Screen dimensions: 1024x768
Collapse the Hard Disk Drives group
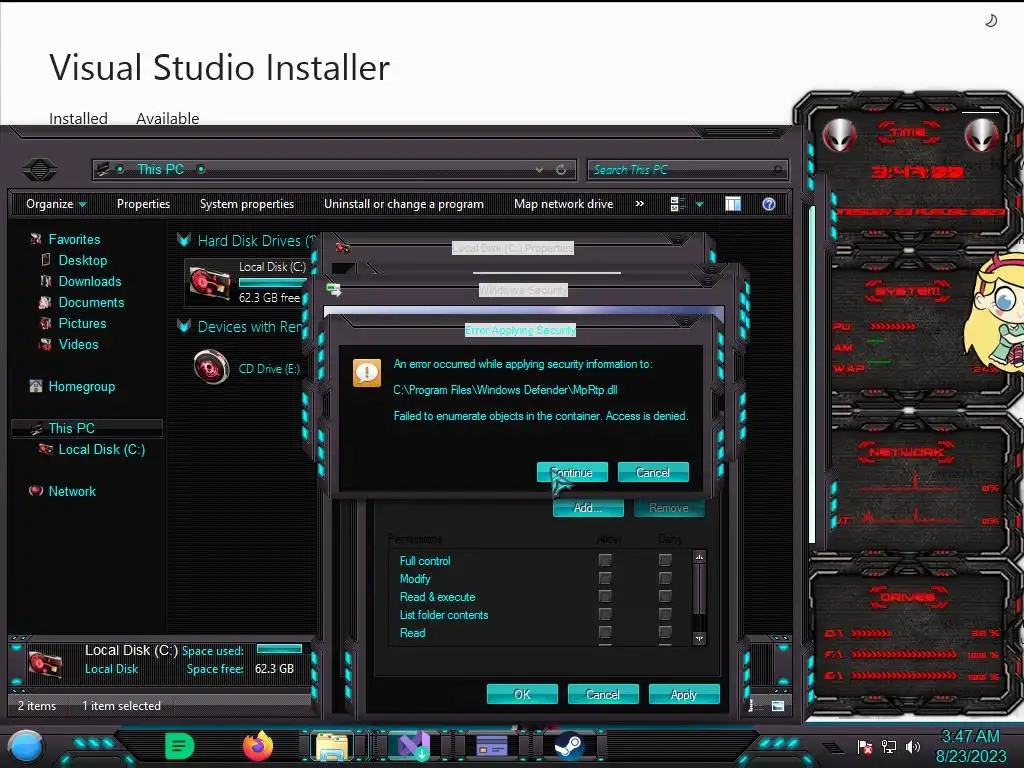tap(184, 240)
